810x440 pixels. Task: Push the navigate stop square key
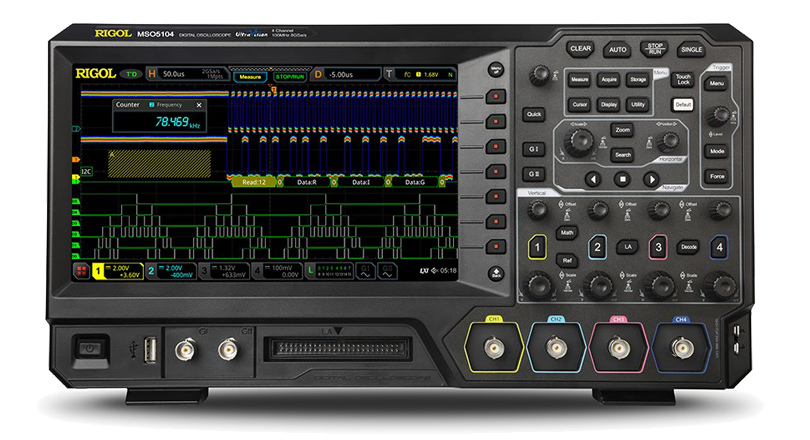622,179
